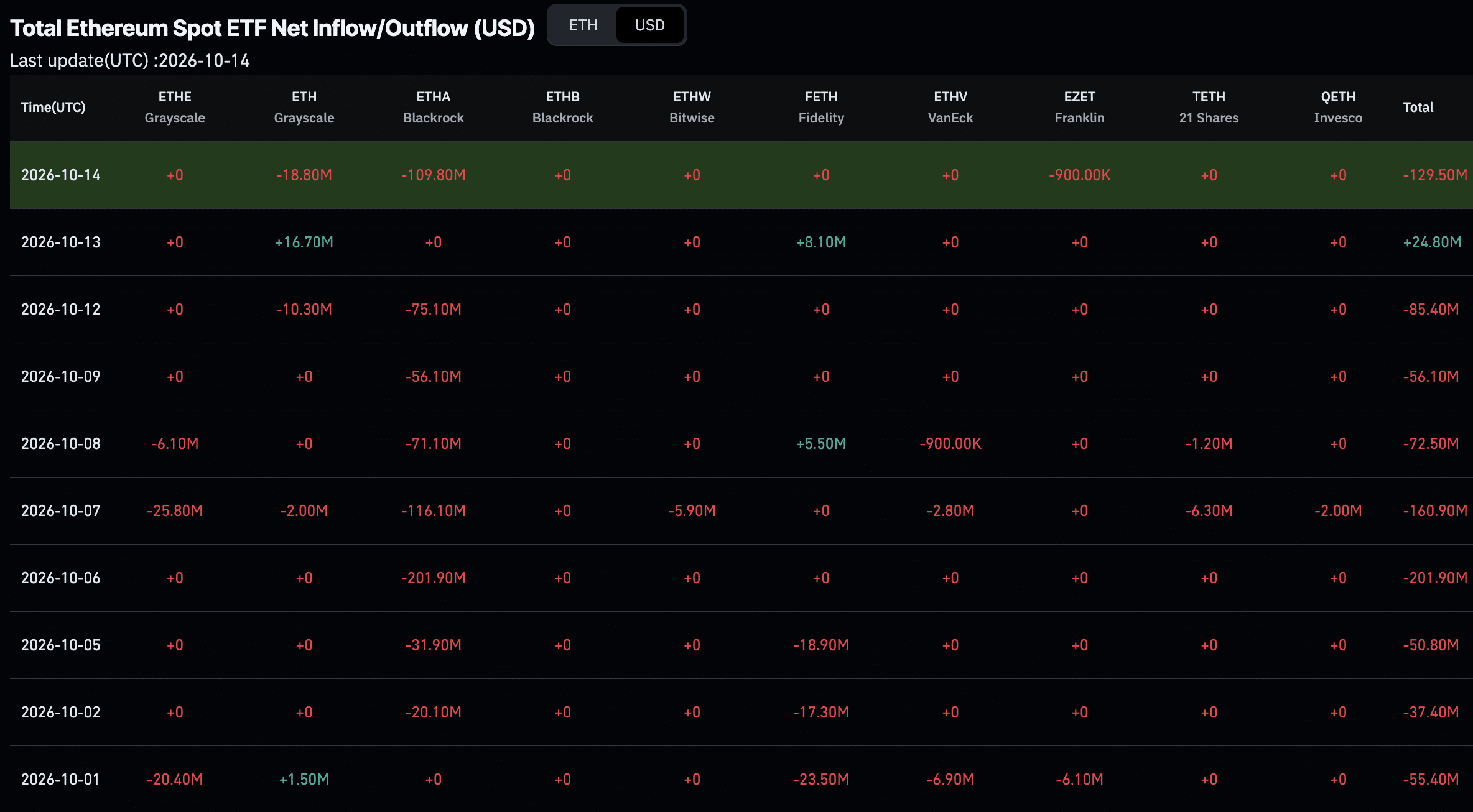Select the 2026-10-05 date cell
This screenshot has width=1473, height=812.
tap(61, 645)
